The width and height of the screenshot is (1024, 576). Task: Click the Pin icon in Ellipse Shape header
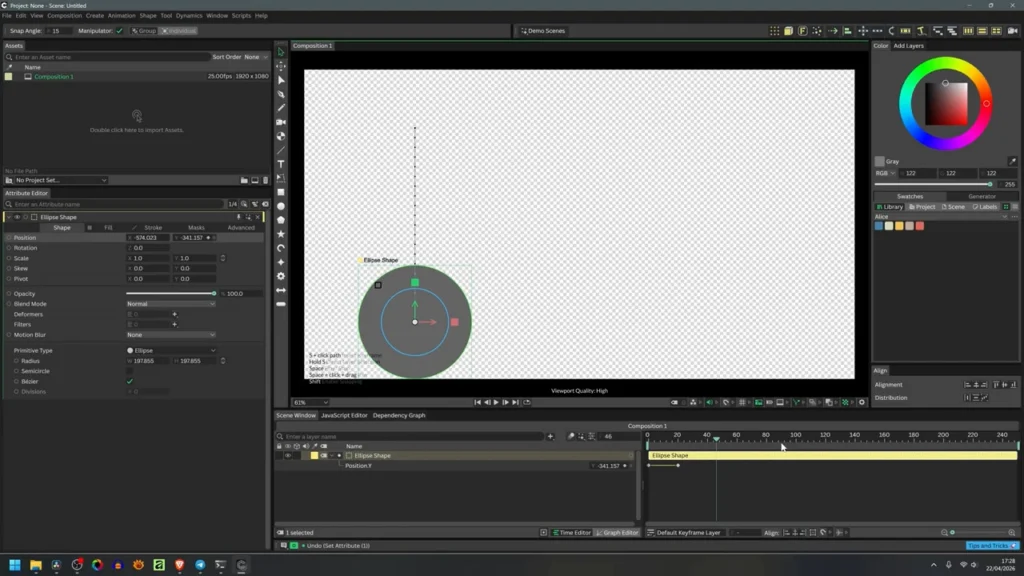[x=238, y=217]
